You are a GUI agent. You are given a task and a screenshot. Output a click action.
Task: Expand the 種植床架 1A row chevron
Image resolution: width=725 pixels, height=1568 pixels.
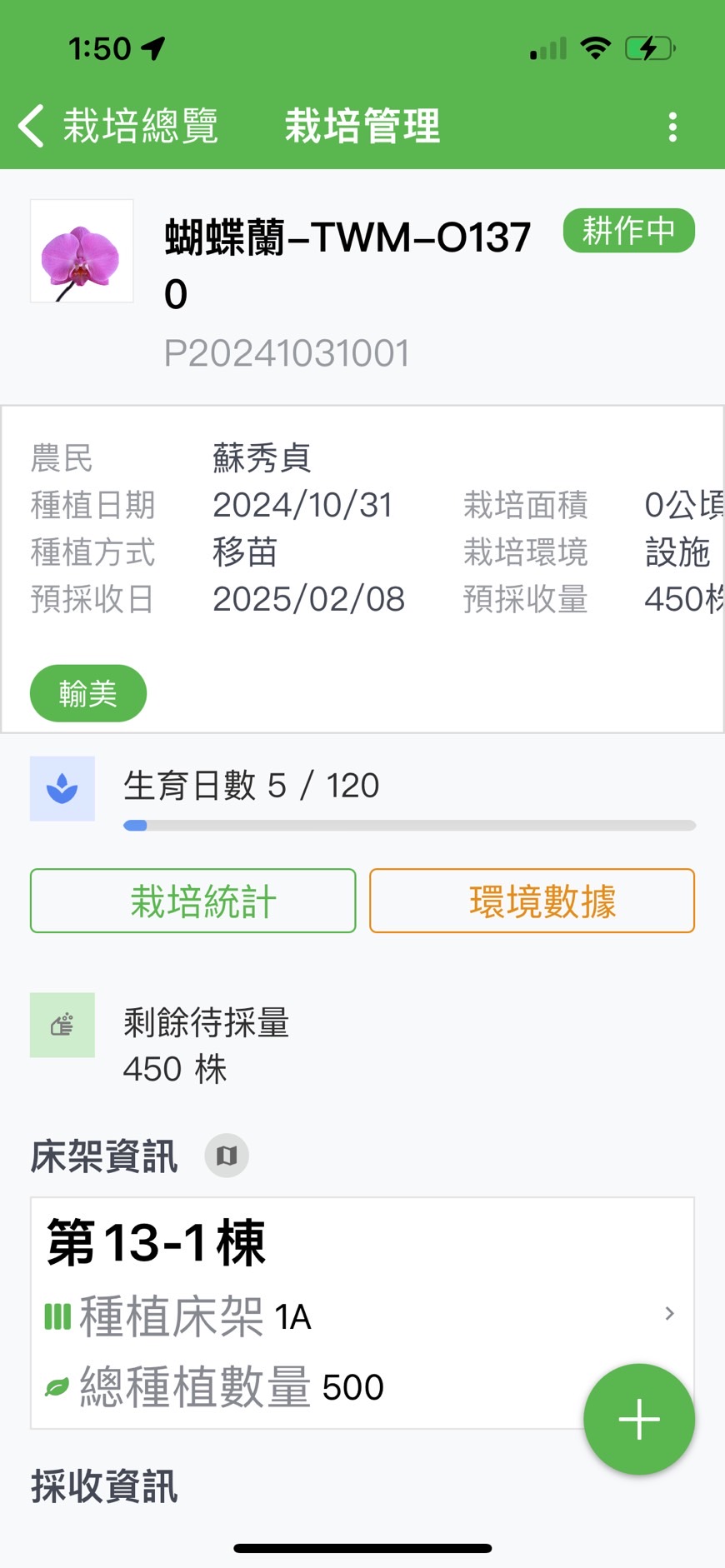[x=669, y=1314]
